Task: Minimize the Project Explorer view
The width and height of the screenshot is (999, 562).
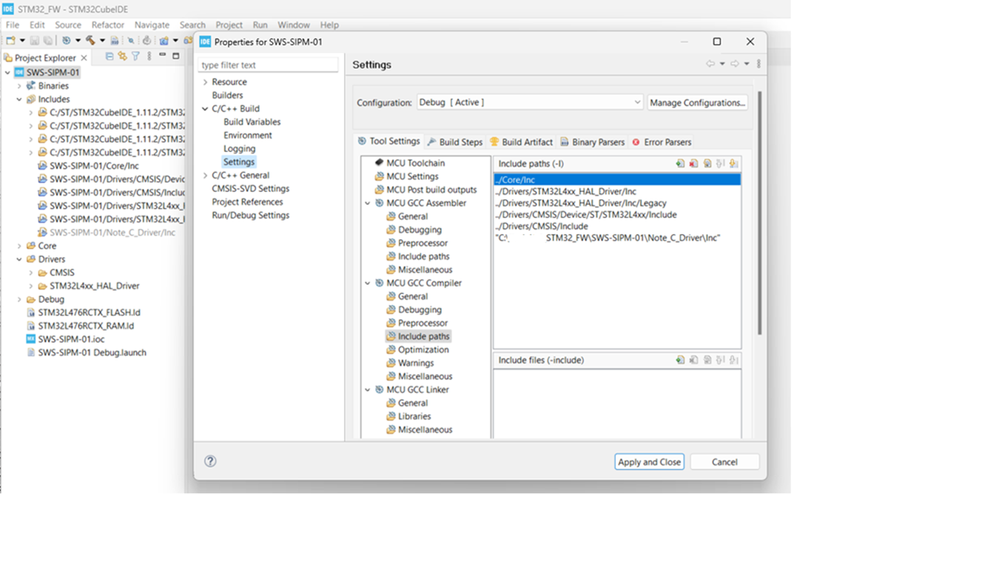Action: pos(162,55)
